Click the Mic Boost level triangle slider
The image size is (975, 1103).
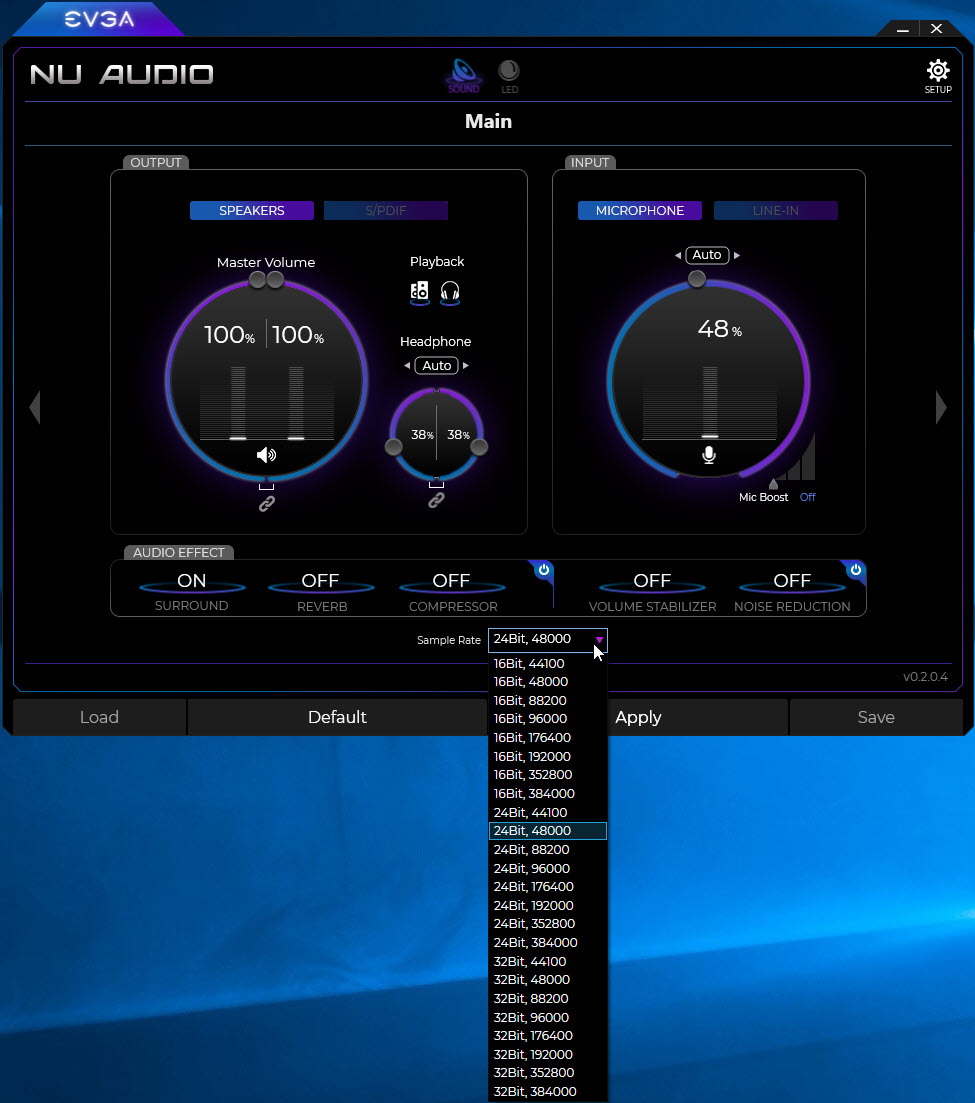[x=774, y=484]
